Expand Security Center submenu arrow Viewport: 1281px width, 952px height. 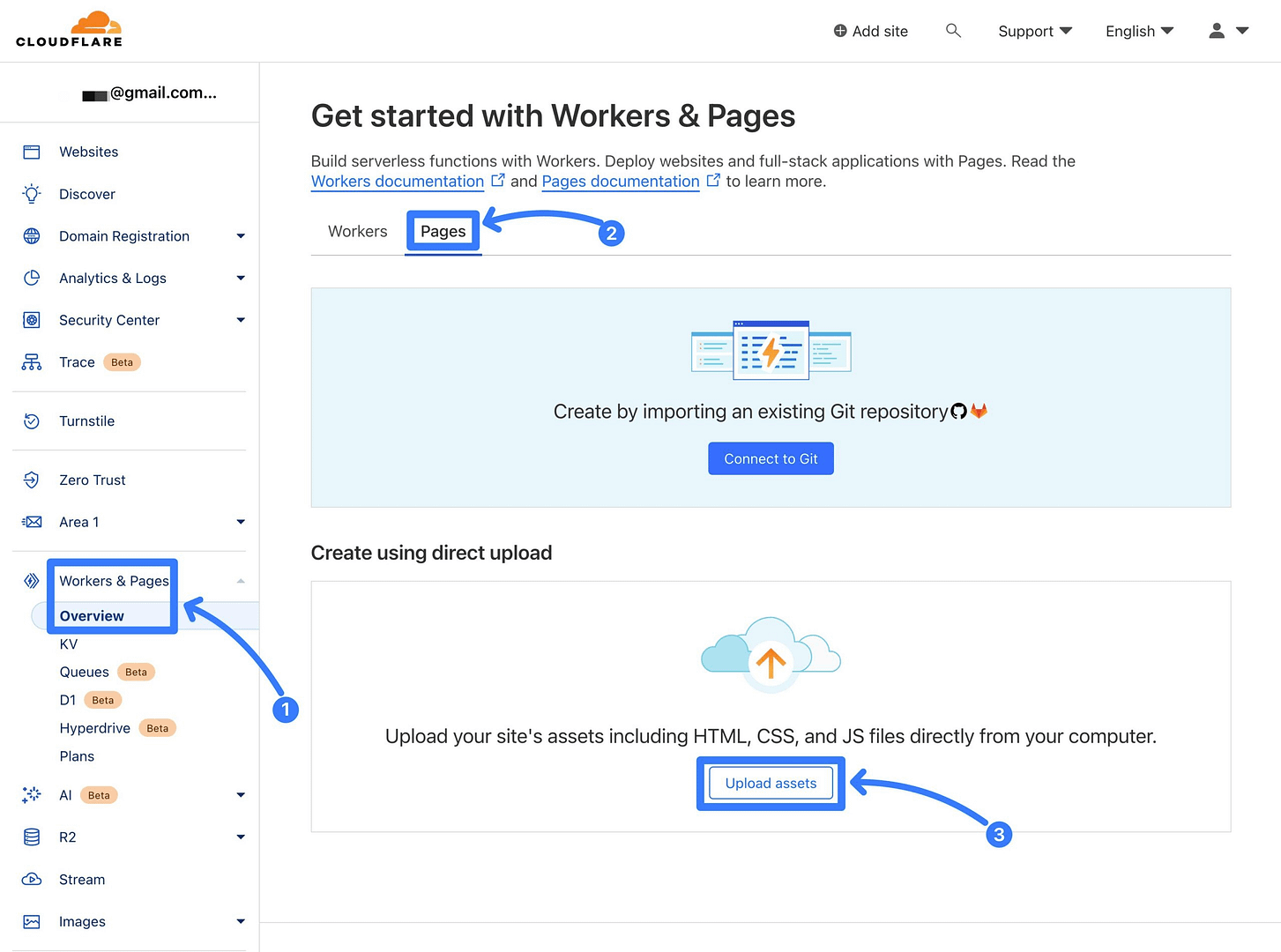[241, 320]
